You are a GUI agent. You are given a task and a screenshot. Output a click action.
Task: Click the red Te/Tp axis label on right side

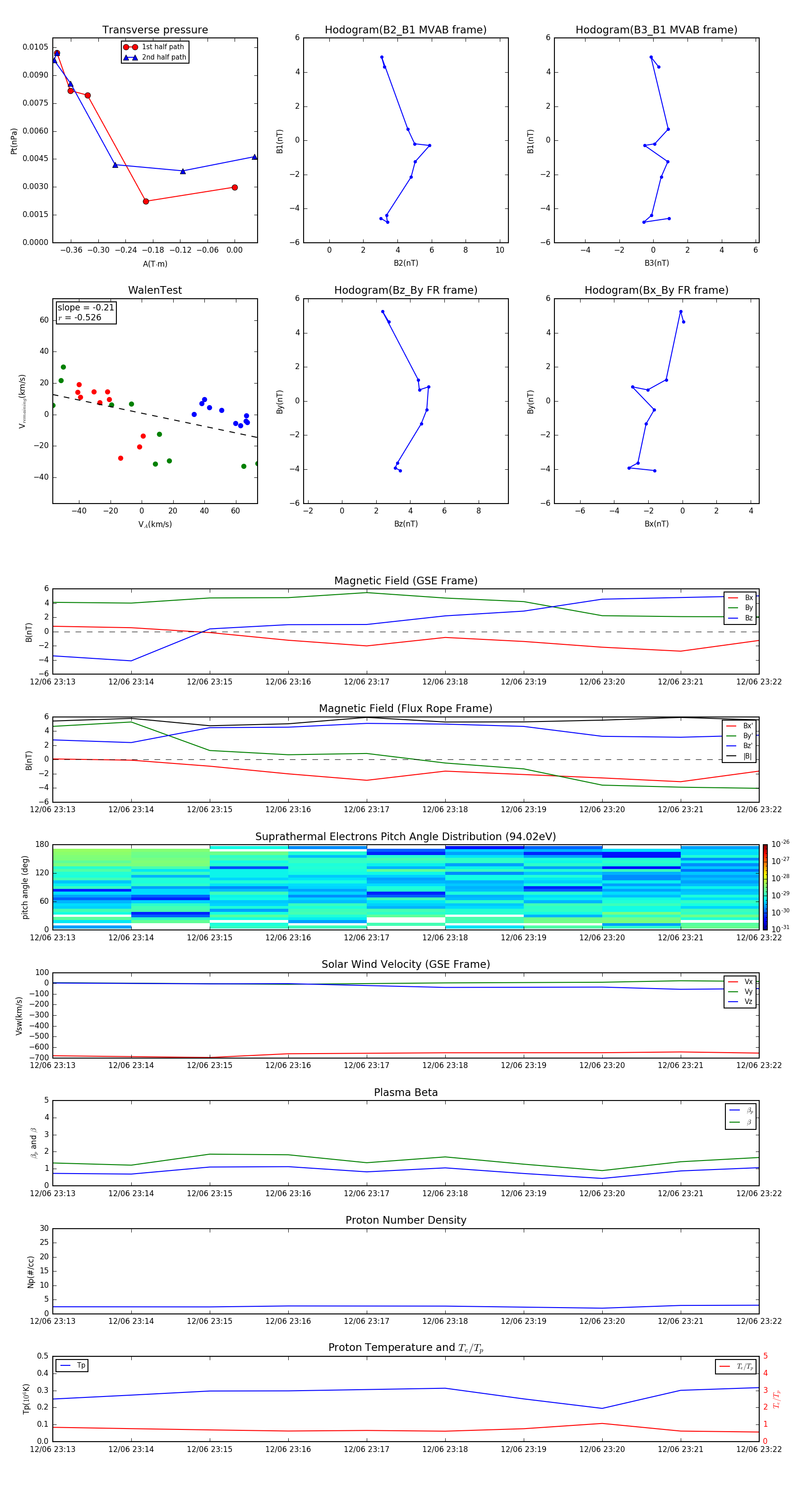[777, 1399]
